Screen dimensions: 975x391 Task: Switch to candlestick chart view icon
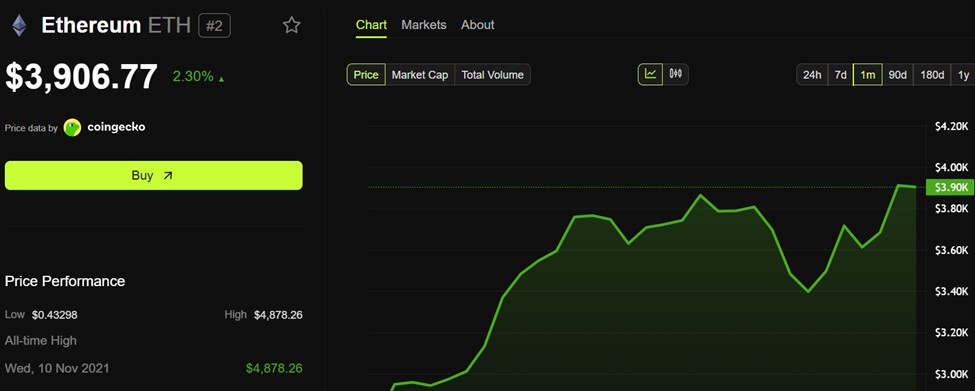[676, 74]
